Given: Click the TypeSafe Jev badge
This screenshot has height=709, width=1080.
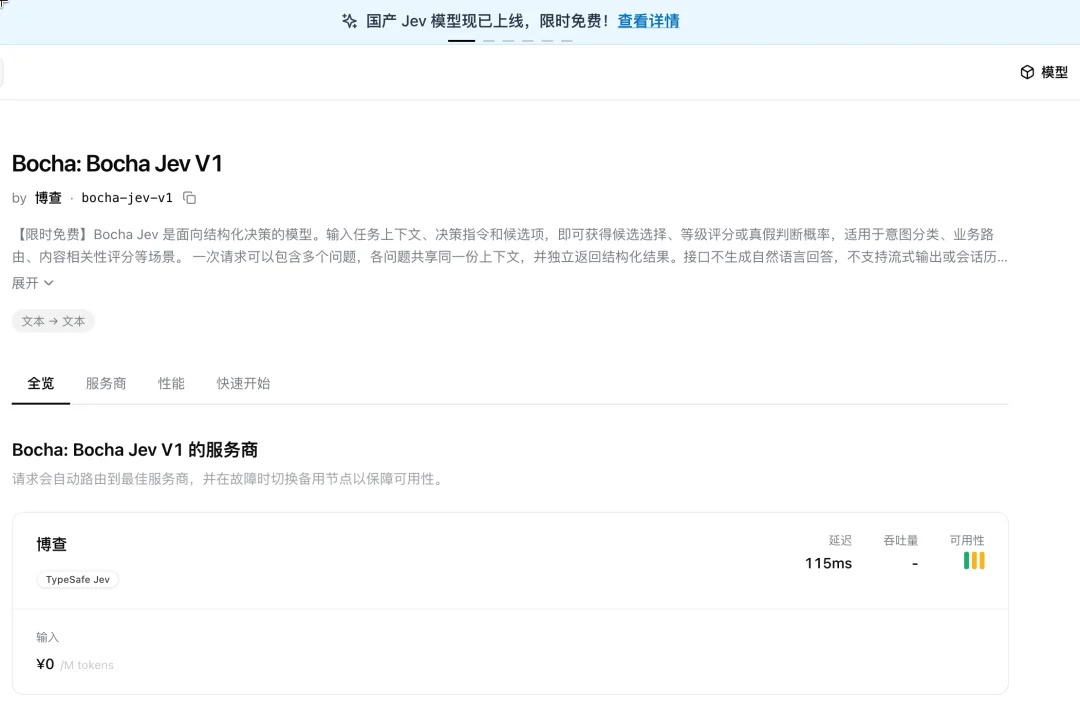Looking at the screenshot, I should (x=78, y=579).
